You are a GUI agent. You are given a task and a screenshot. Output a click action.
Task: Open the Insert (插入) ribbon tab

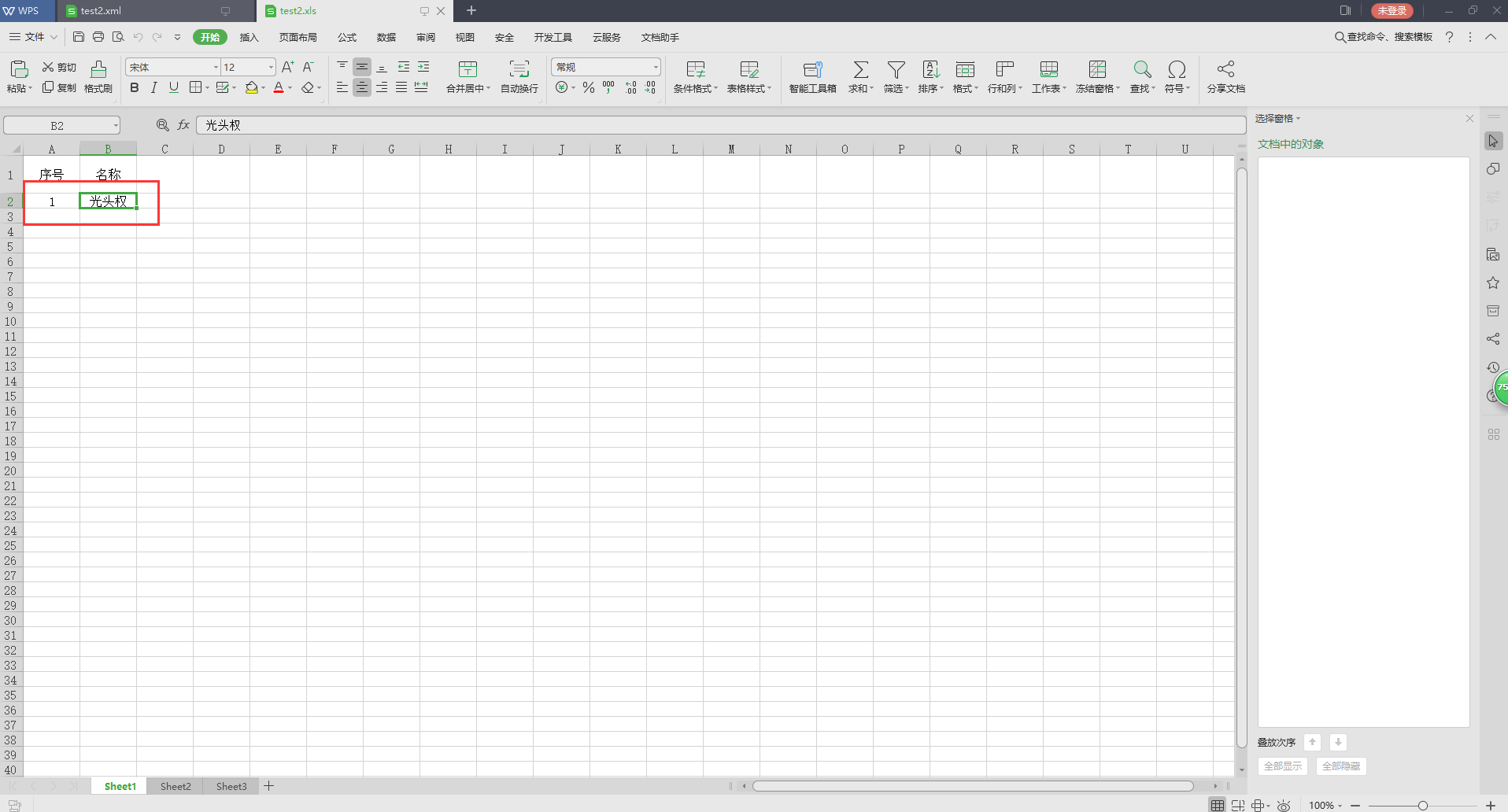pyautogui.click(x=249, y=37)
